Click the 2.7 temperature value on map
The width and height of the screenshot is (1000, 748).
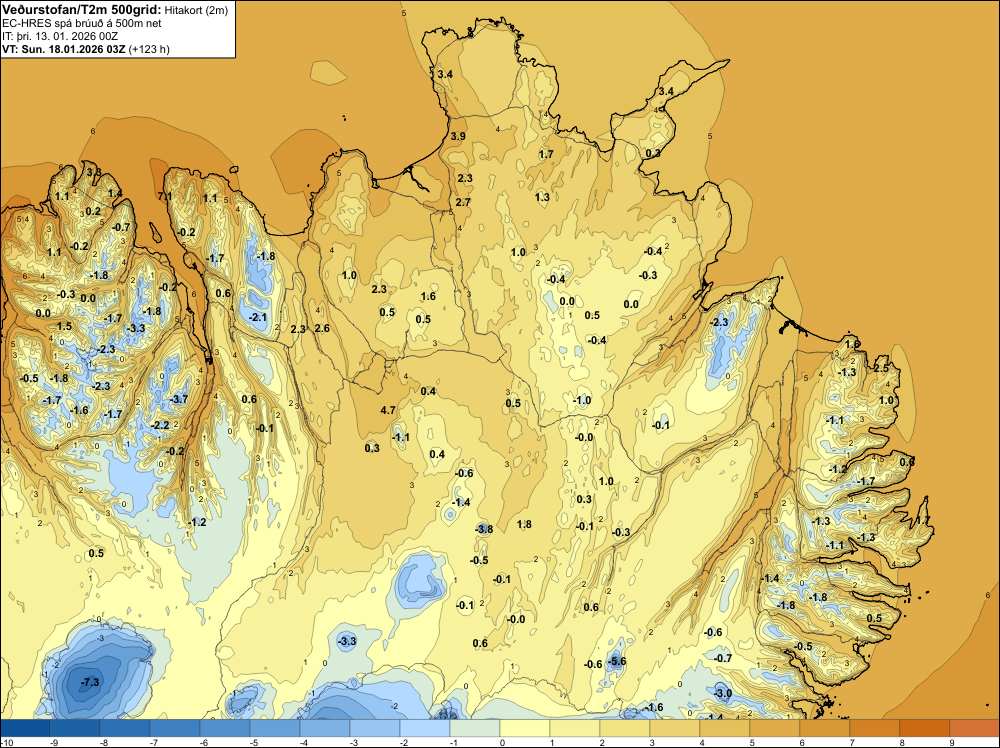[463, 202]
